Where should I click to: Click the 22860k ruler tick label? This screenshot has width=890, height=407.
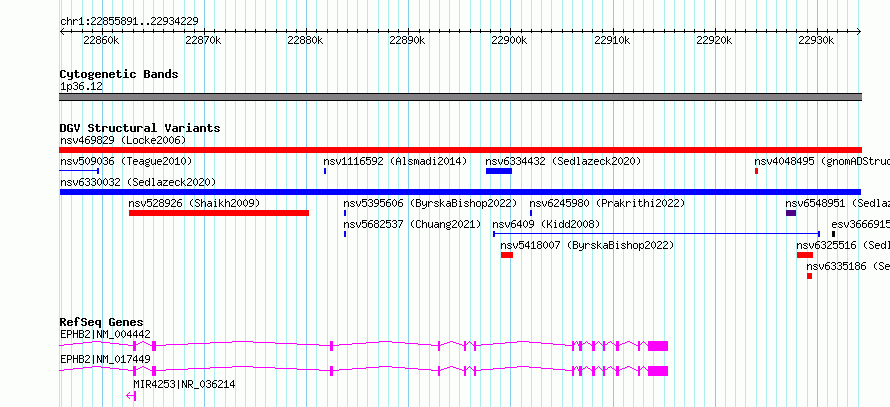point(101,41)
